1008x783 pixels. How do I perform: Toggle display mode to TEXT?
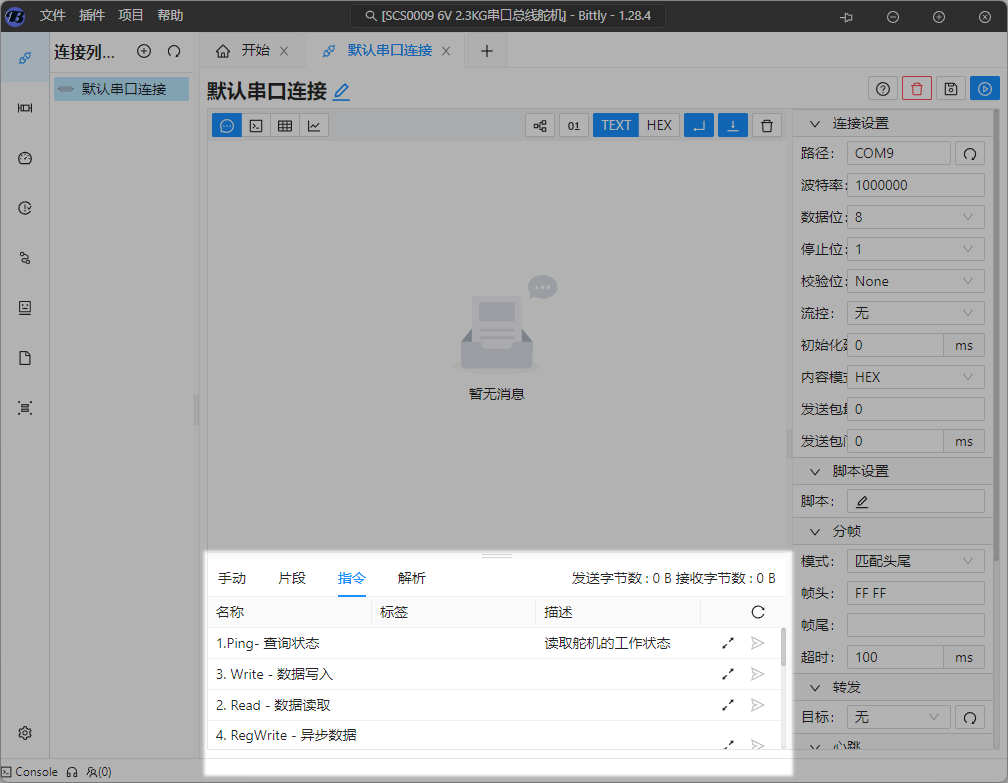(x=616, y=125)
